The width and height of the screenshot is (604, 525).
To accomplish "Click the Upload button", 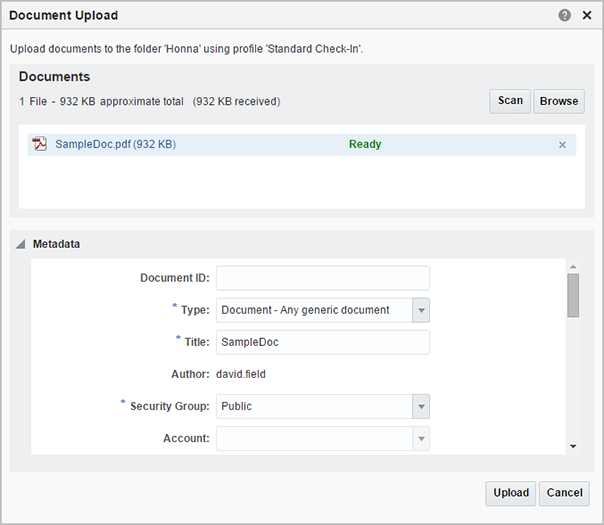I will [511, 493].
